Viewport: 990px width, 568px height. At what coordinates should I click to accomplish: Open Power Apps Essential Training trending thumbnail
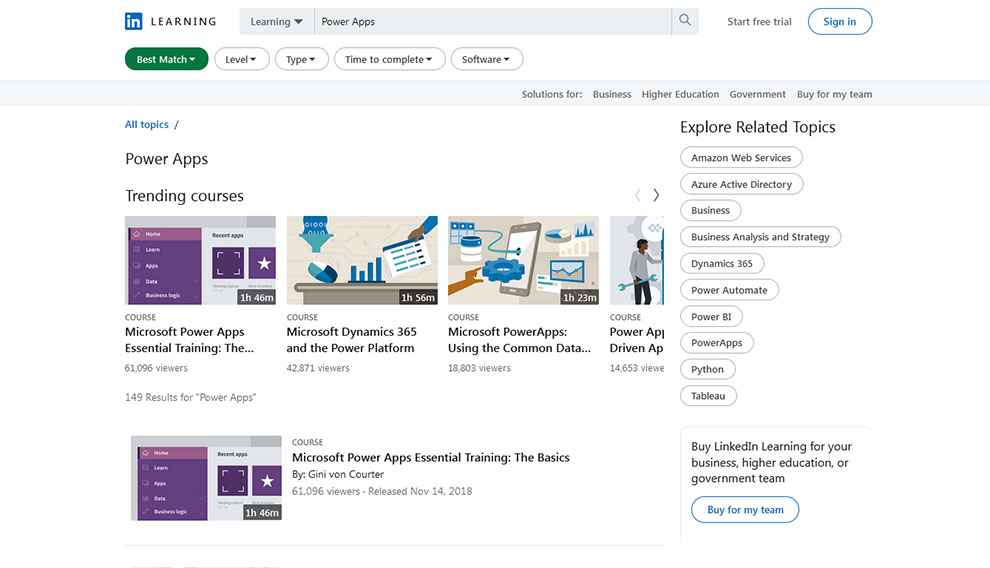tap(200, 260)
